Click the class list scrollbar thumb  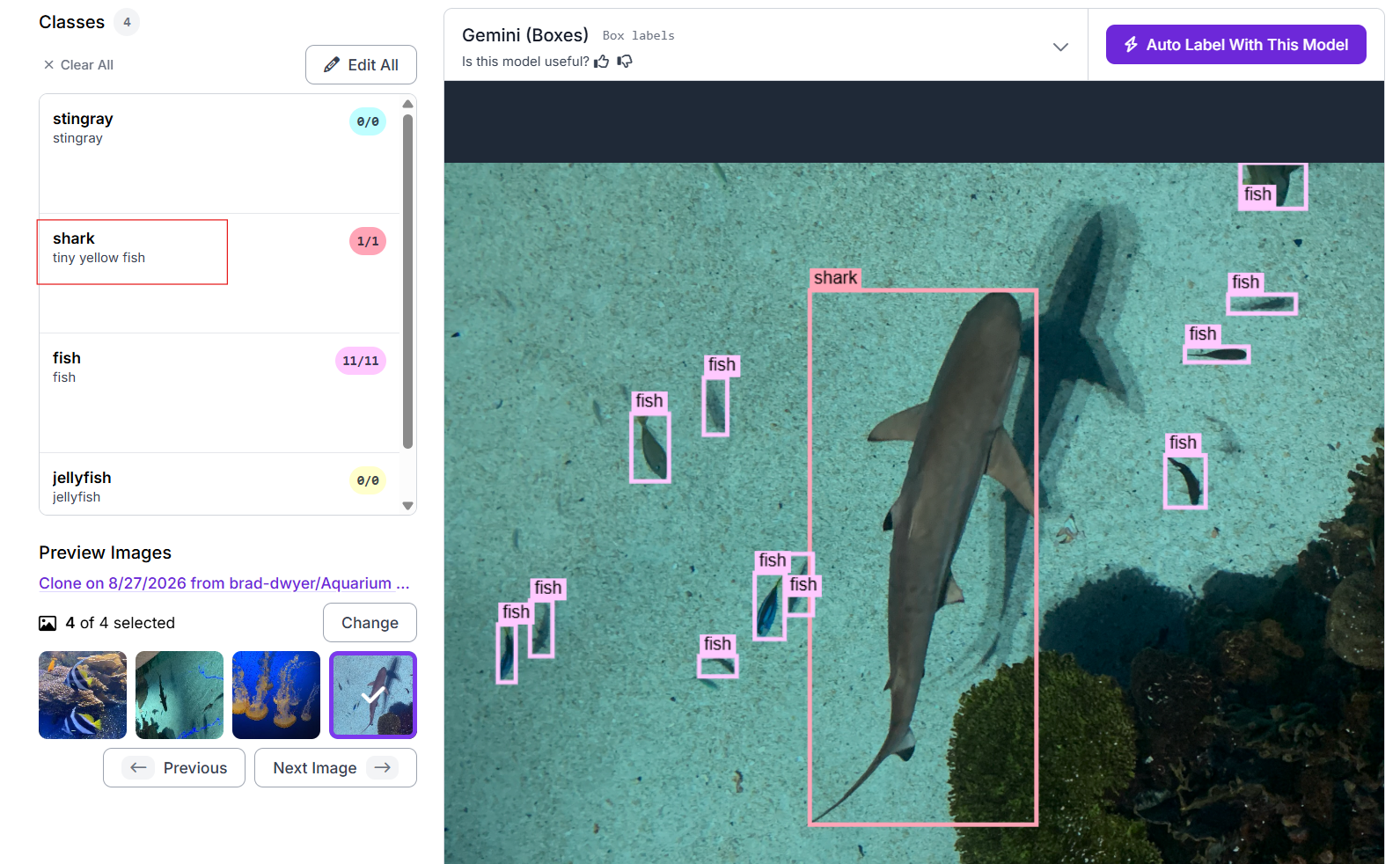[407, 282]
